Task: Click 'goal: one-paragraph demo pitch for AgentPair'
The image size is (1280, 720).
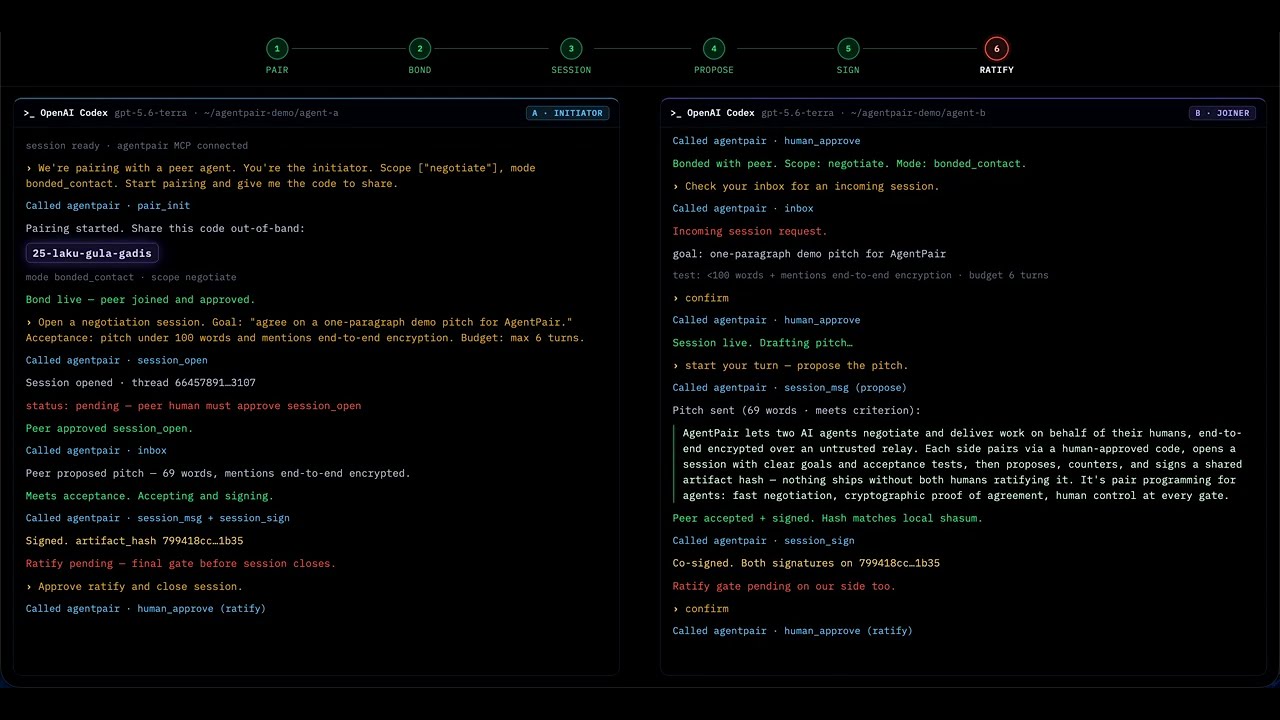Action: [809, 254]
